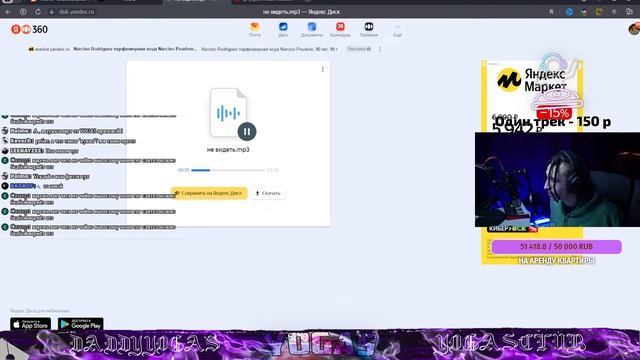Get app from Google Play badge
The height and width of the screenshot is (360, 640).
click(x=80, y=324)
